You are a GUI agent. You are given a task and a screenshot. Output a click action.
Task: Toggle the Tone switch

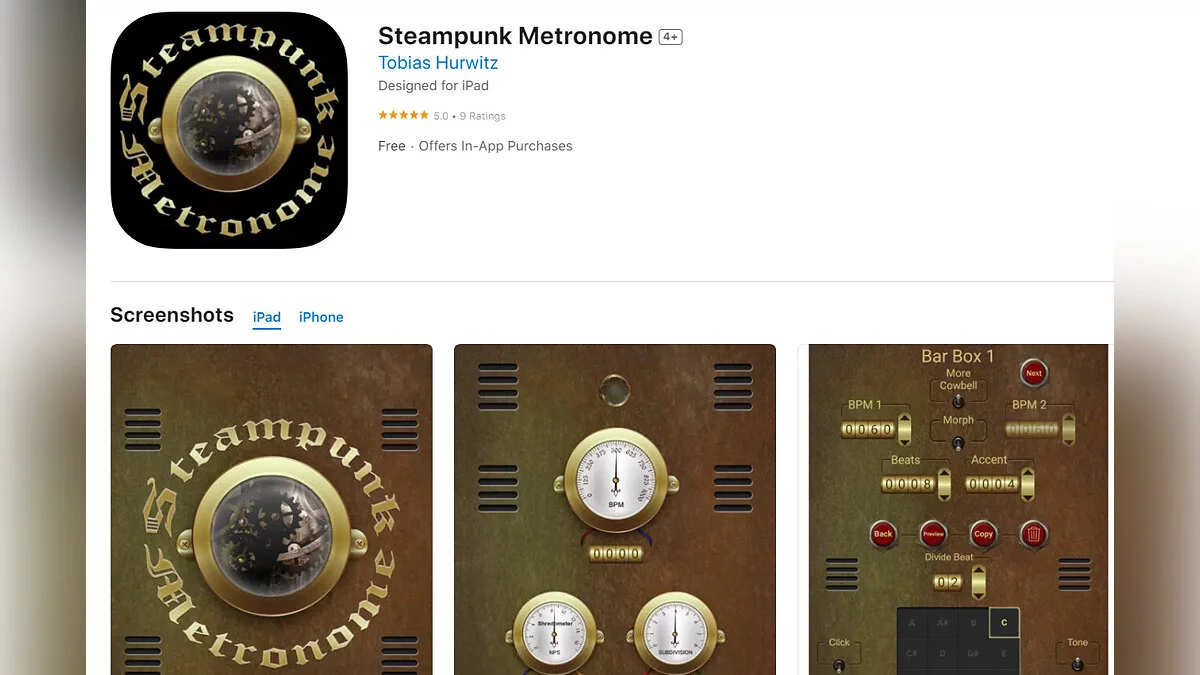coord(1077,665)
